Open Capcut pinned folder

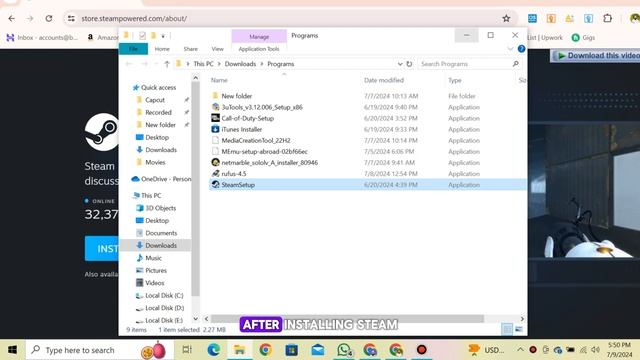(x=155, y=100)
